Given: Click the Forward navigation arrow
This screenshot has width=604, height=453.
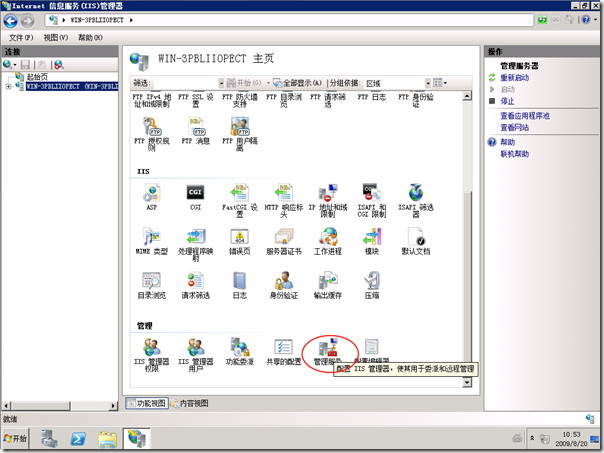Looking at the screenshot, I should pyautogui.click(x=27, y=21).
